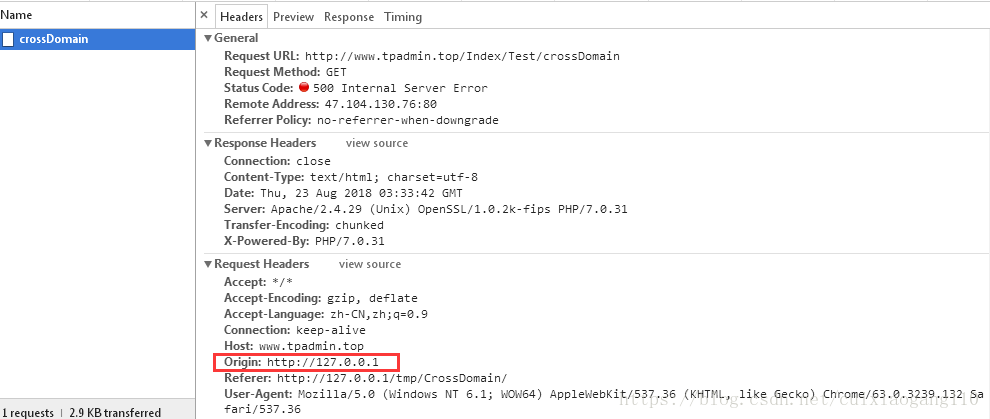
Task: Switch to the Headers tab
Action: (x=241, y=17)
